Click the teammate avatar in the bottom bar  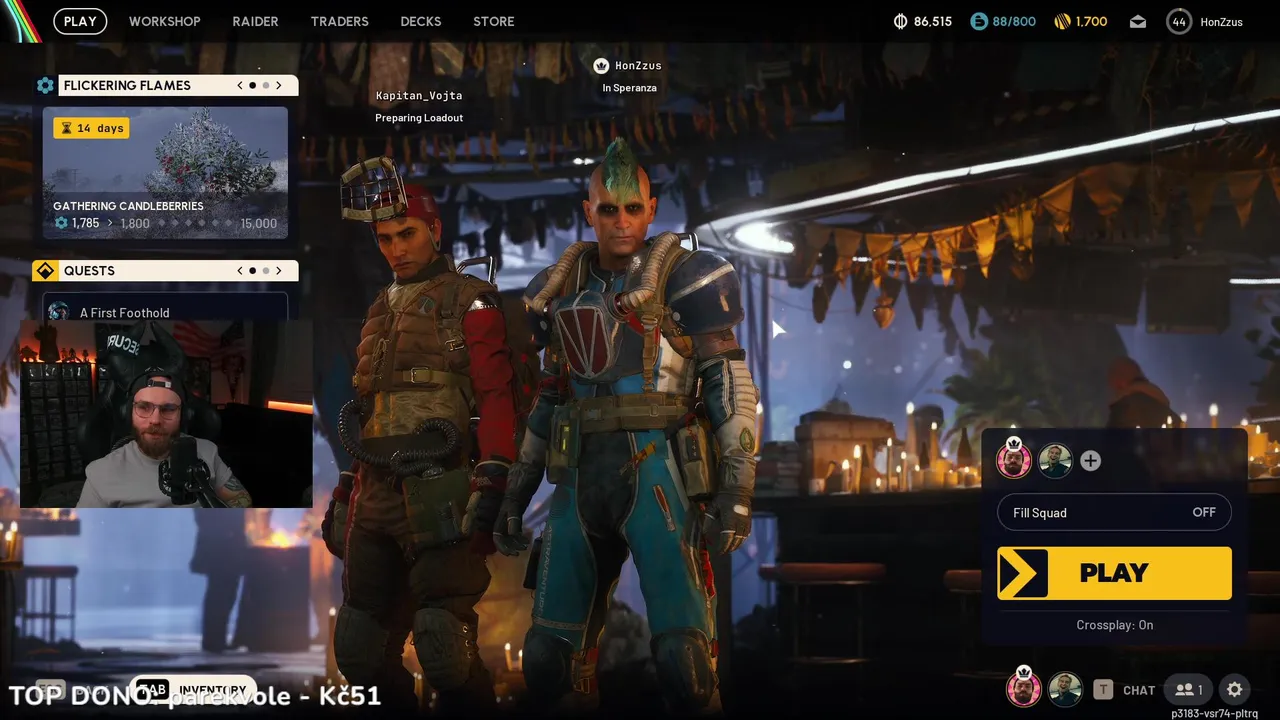[1066, 689]
